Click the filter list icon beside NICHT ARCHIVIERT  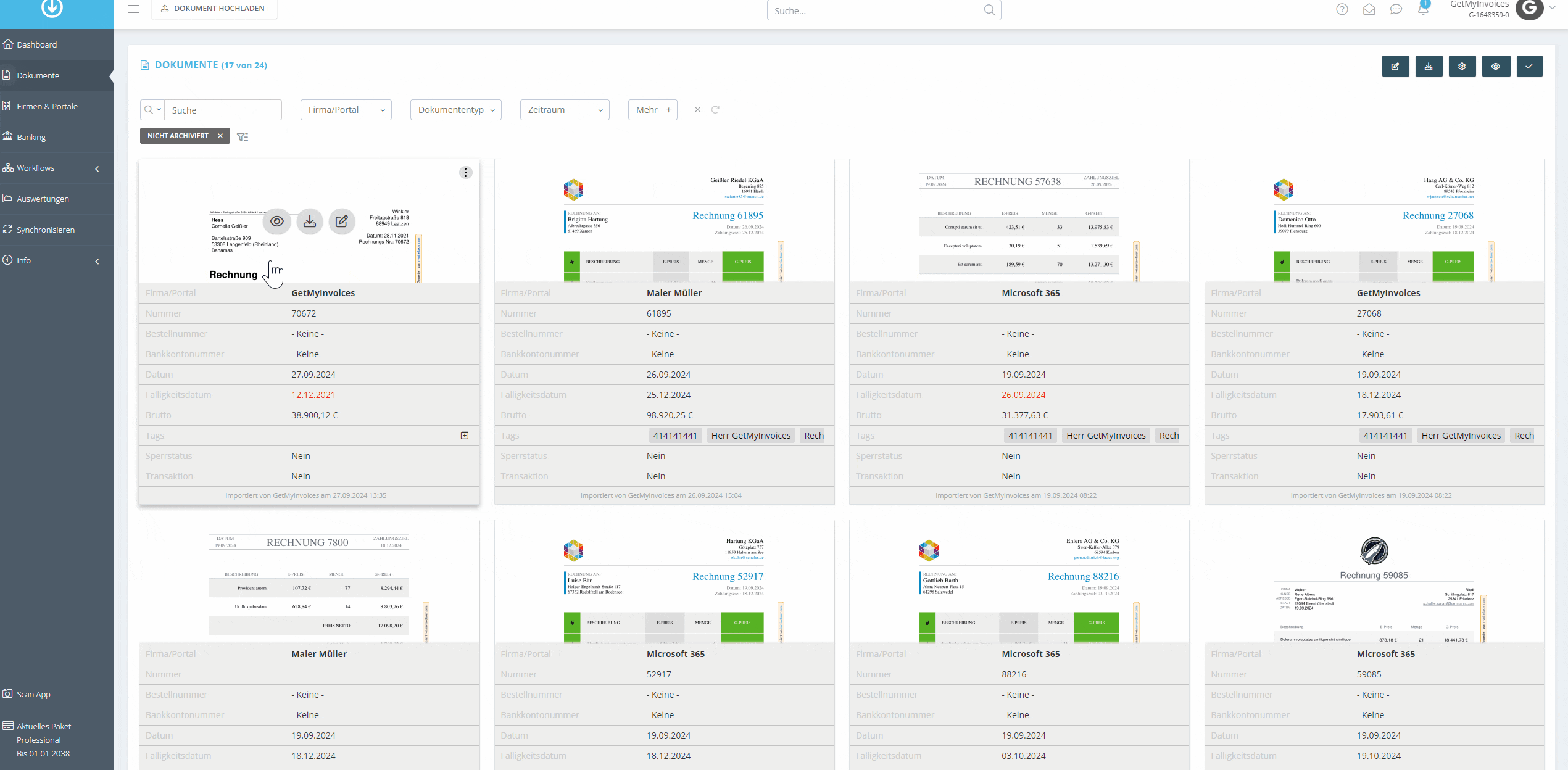tap(243, 137)
